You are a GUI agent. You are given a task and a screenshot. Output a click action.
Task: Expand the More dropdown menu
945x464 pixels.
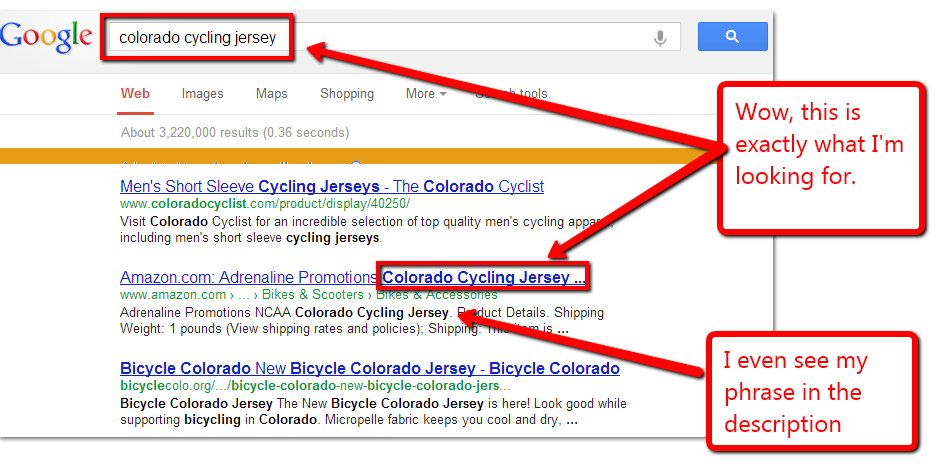(x=426, y=94)
